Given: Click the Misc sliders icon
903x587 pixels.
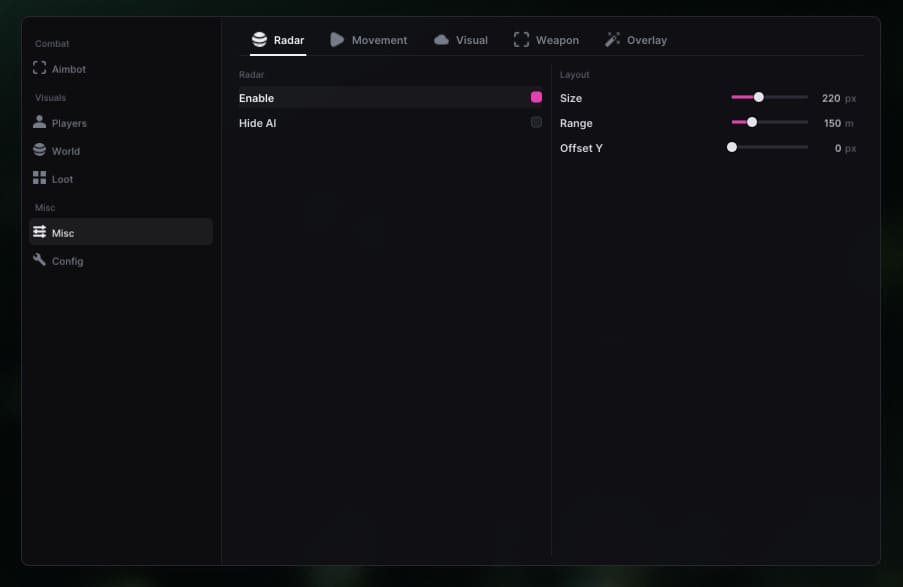Looking at the screenshot, I should coord(39,232).
